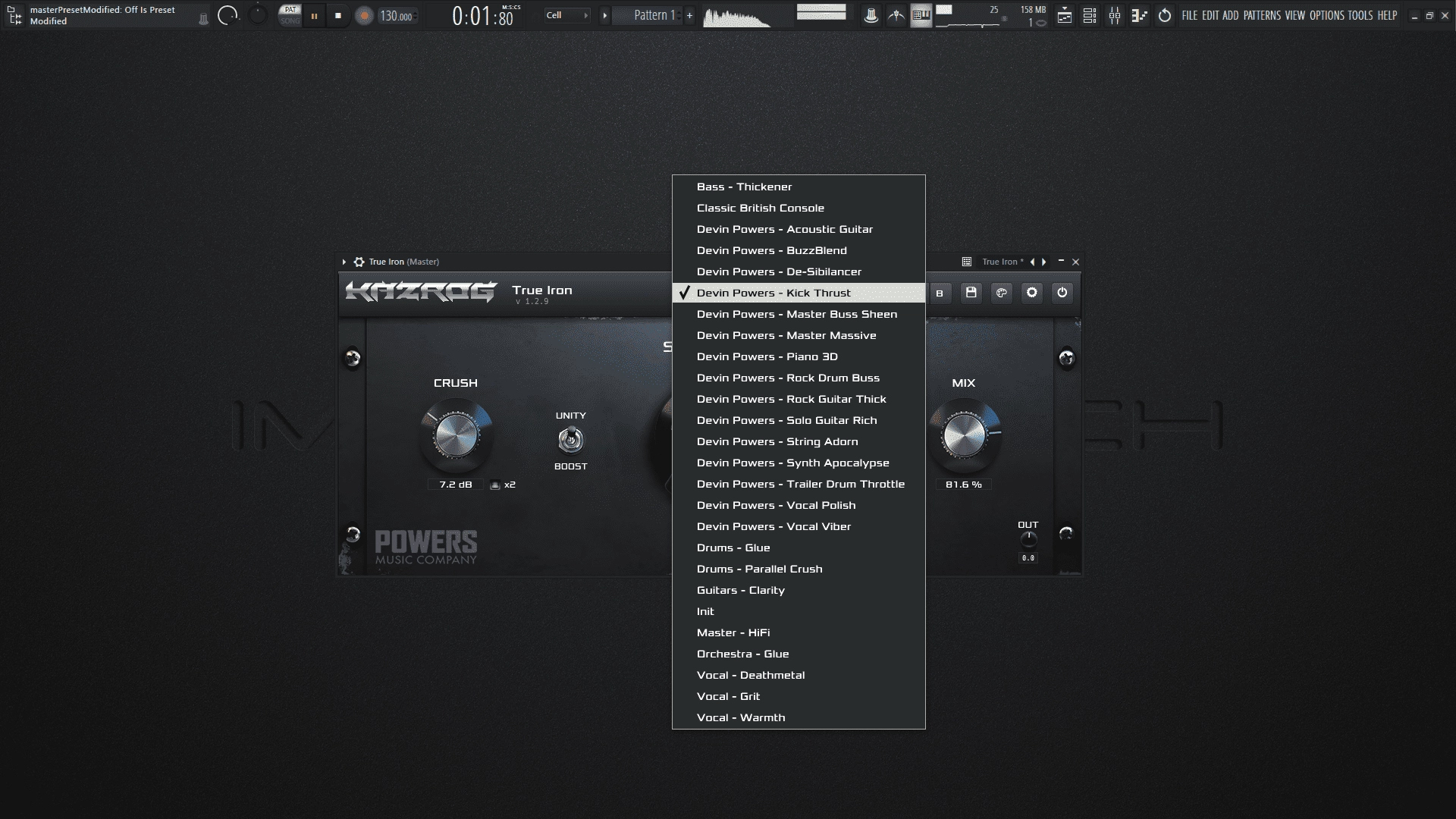
Task: Select preset Devin Powers - Synth Apocalypse
Action: (x=799, y=463)
